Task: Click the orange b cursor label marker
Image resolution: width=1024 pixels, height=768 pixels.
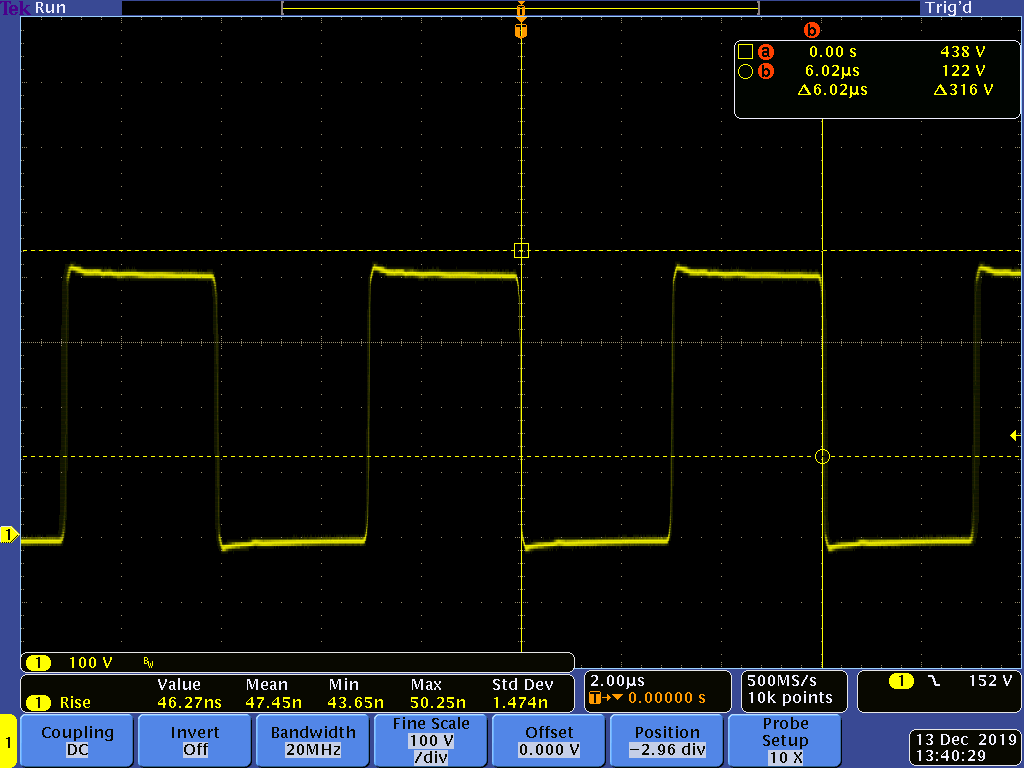Action: (x=811, y=30)
